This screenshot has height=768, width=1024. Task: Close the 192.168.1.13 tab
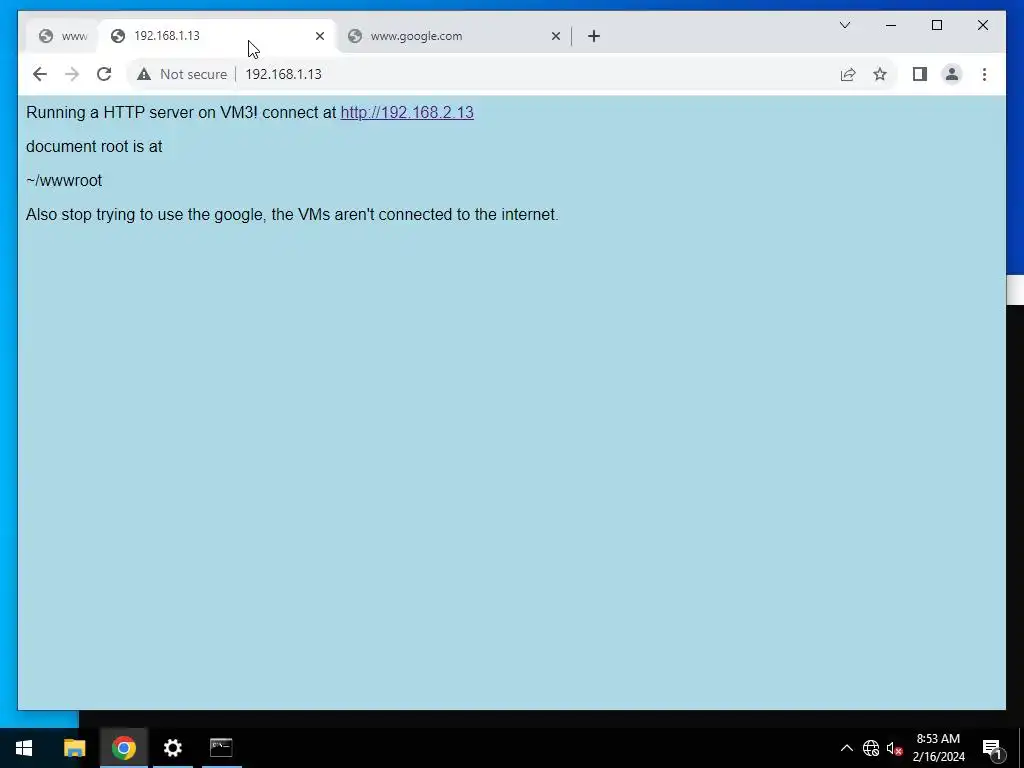320,37
